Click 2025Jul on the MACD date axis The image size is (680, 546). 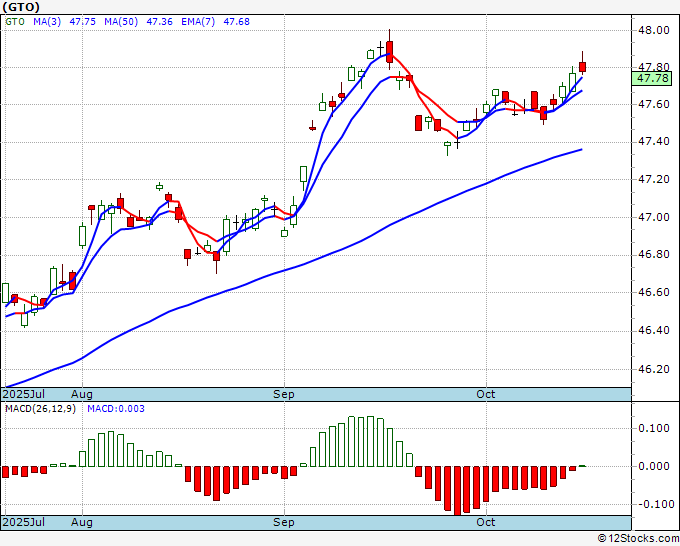[24, 522]
